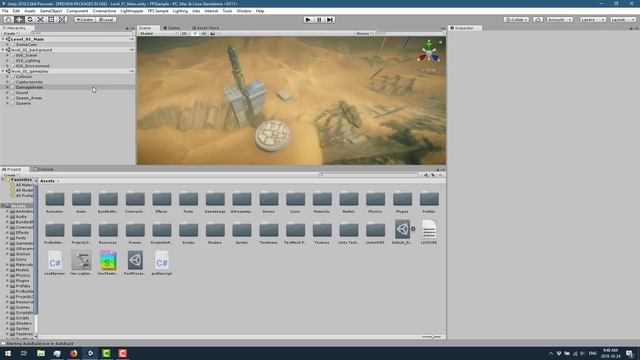This screenshot has height=360, width=640.
Task: Open the Effects folder thumbnail
Action: [162, 202]
